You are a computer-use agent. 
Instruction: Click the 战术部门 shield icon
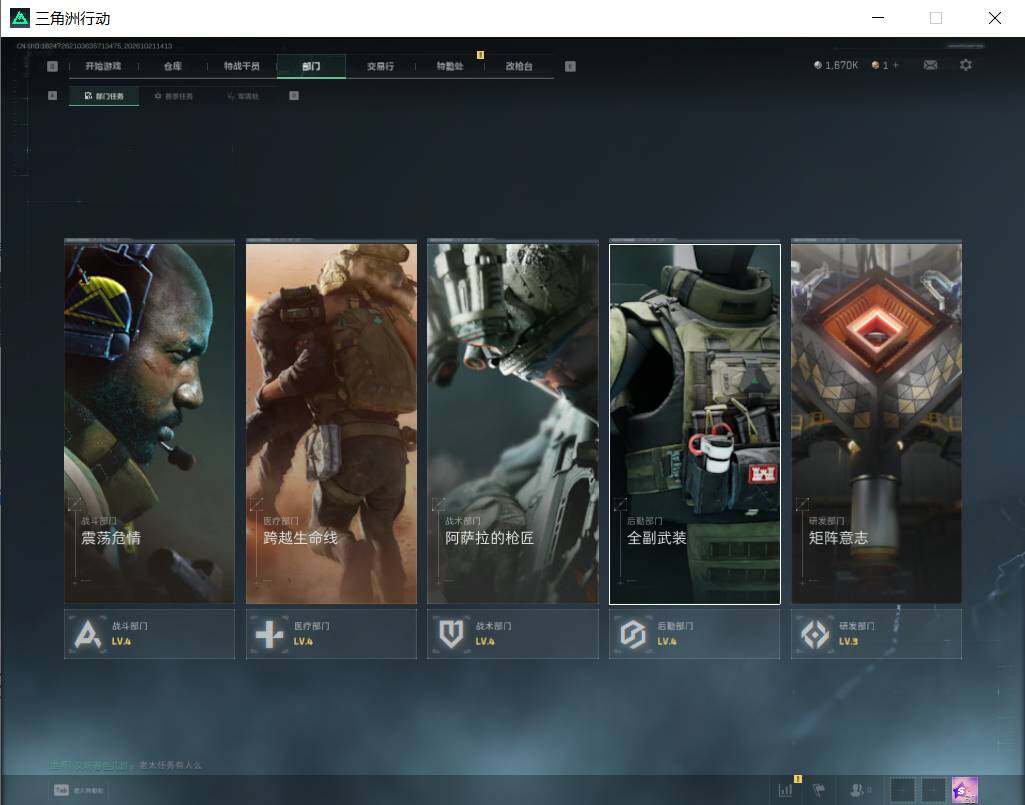click(451, 634)
